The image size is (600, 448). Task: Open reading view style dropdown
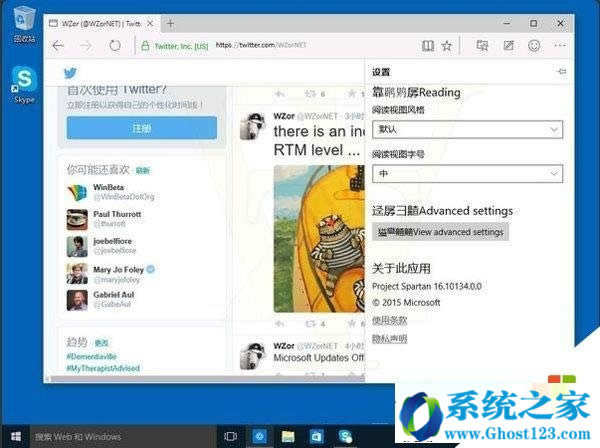point(467,129)
